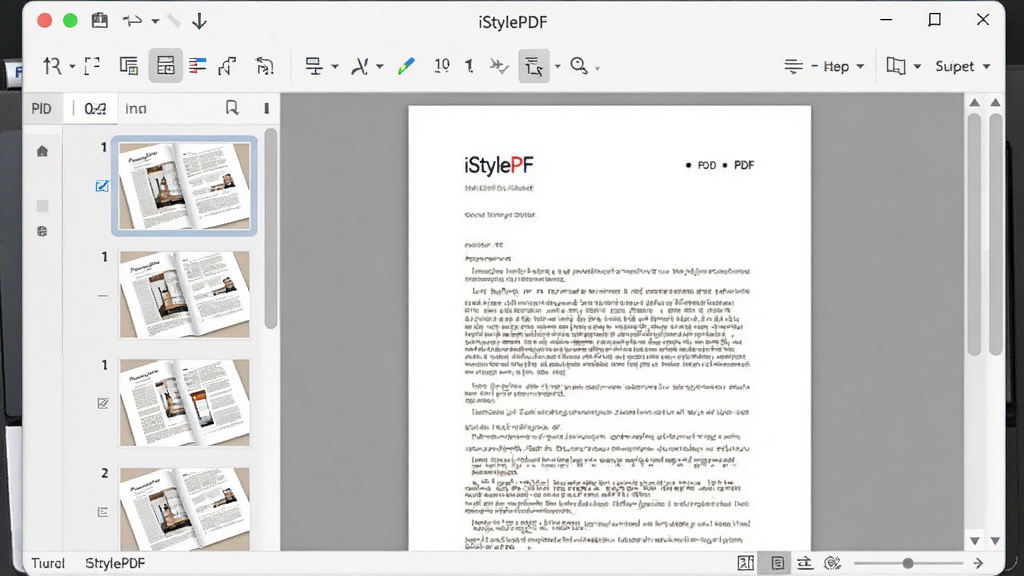Screen dimensions: 1024x576
Task: Click the path shape tool icon
Action: coord(227,66)
